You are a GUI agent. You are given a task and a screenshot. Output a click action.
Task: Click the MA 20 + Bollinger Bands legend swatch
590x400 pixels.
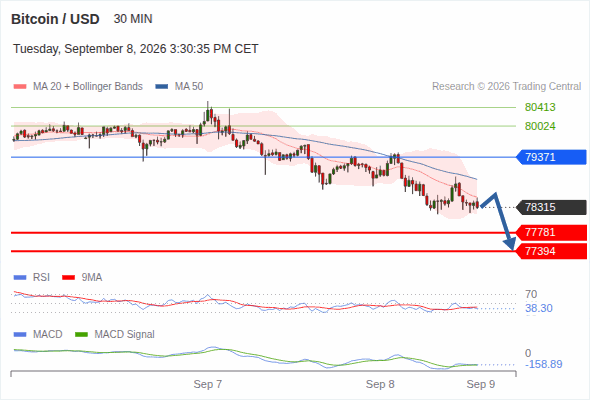click(20, 87)
